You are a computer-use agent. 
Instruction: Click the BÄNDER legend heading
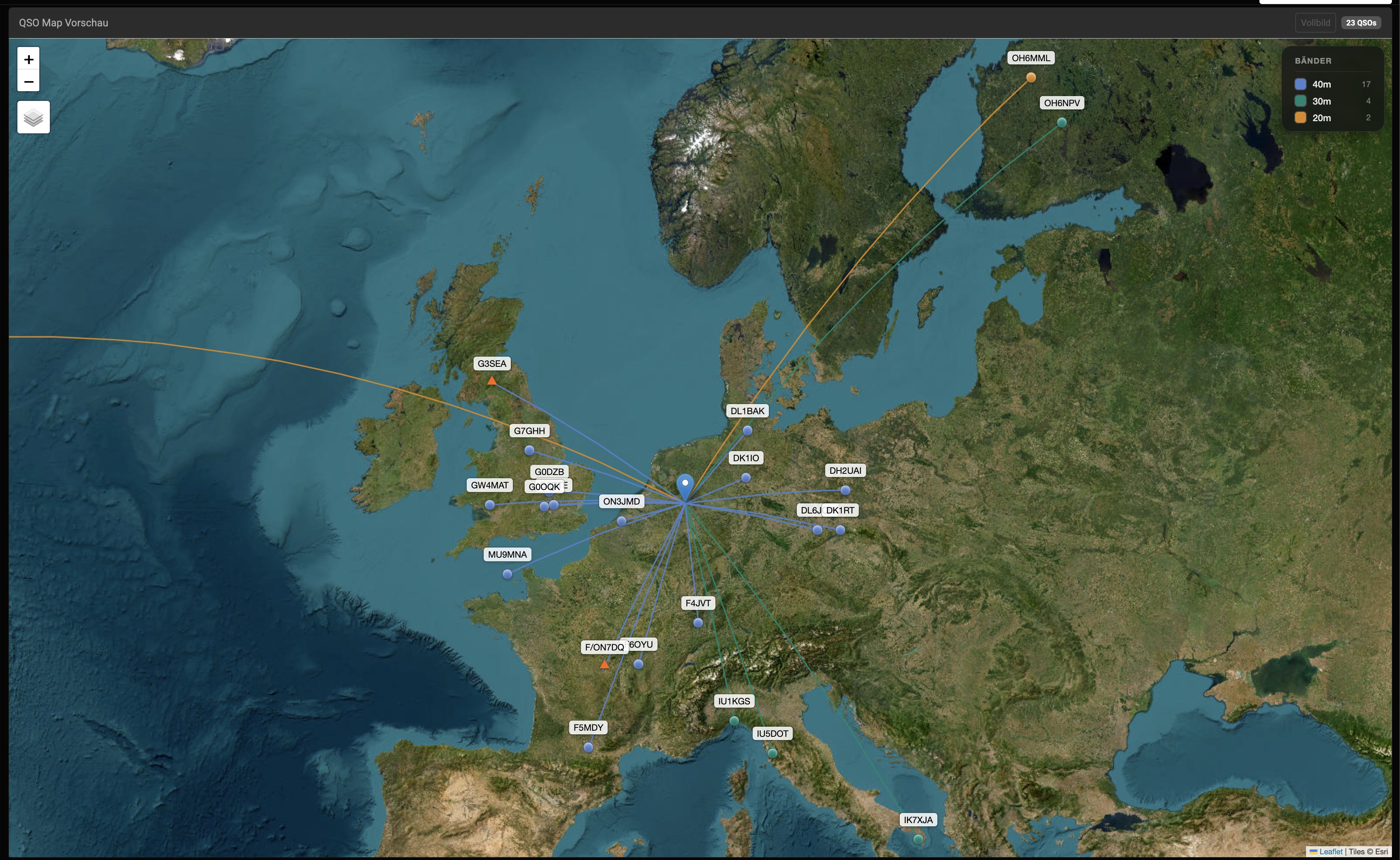pos(1313,61)
